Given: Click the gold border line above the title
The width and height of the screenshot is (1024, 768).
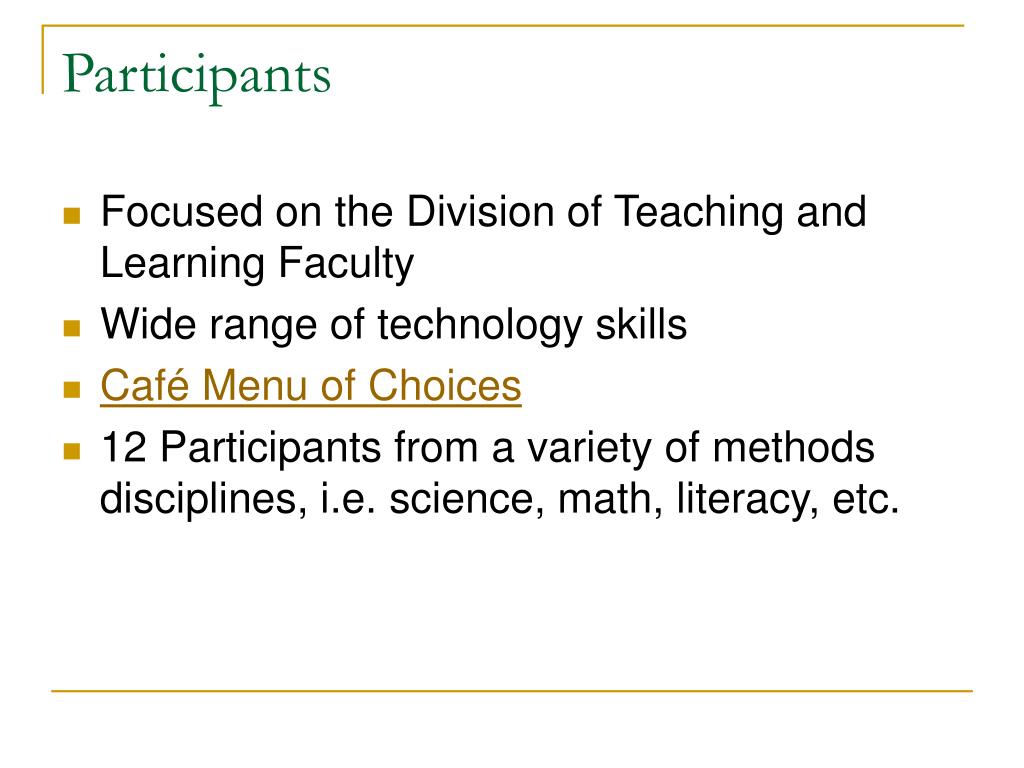Looking at the screenshot, I should pos(503,25).
